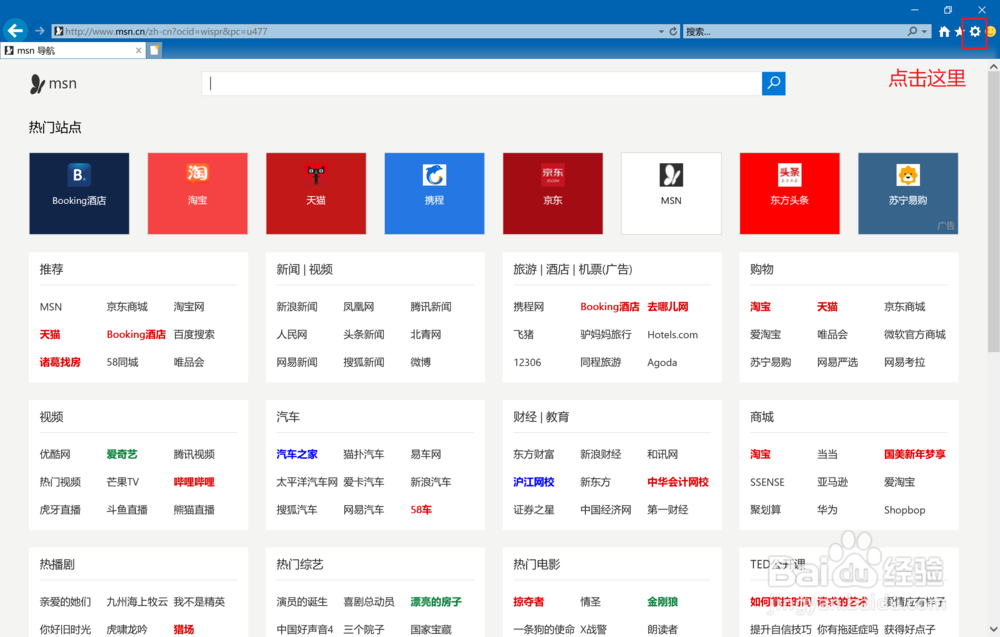Open the 苏宁易购 tile

pyautogui.click(x=908, y=193)
